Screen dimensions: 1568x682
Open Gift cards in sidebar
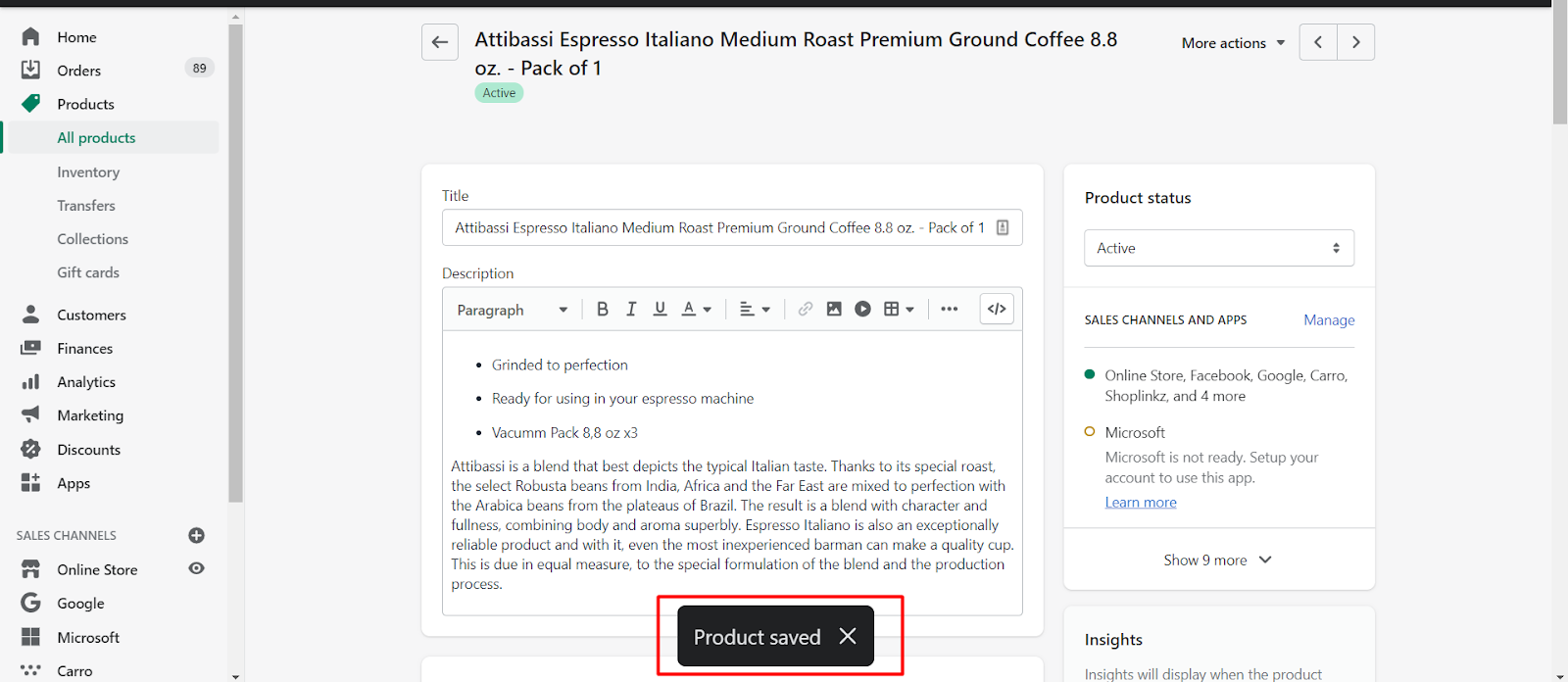click(x=88, y=272)
